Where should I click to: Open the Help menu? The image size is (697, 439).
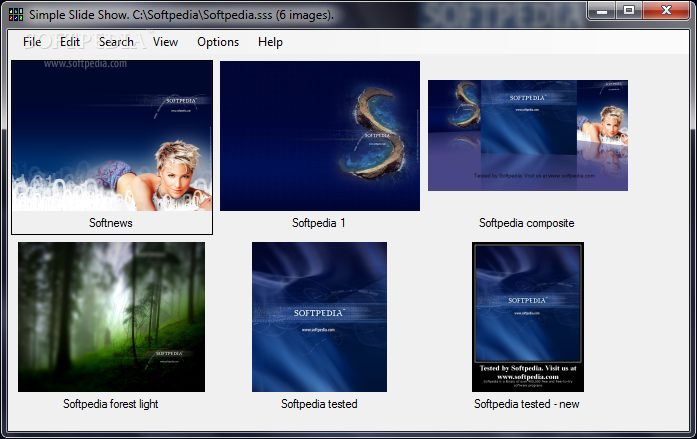pyautogui.click(x=270, y=42)
